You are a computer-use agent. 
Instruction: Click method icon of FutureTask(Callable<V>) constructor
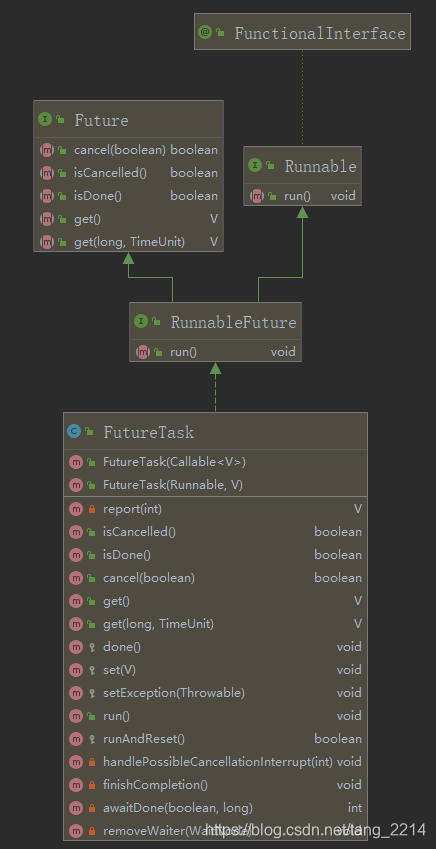[x=76, y=462]
